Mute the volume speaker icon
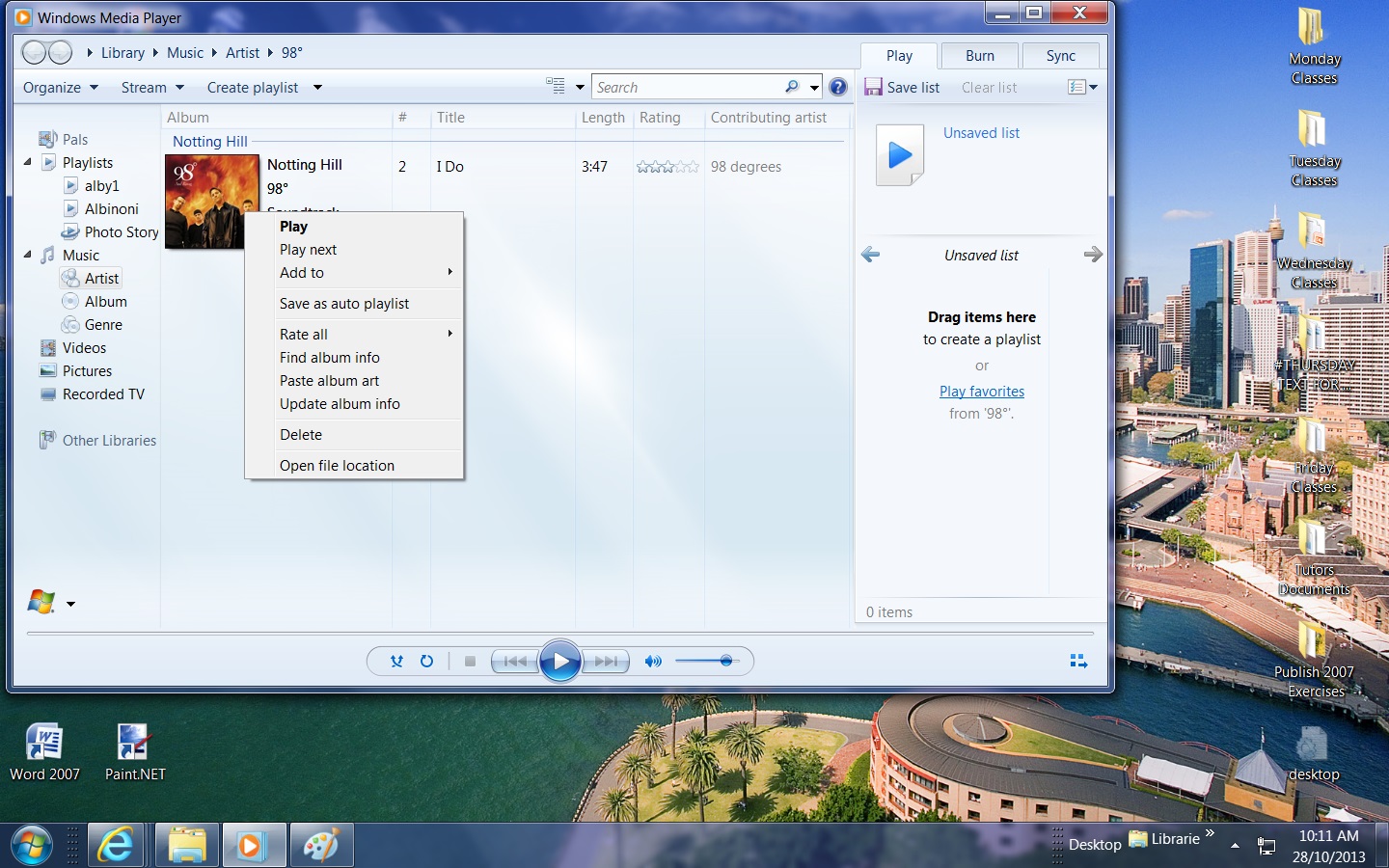Screen dimensions: 1389x868 point(653,662)
